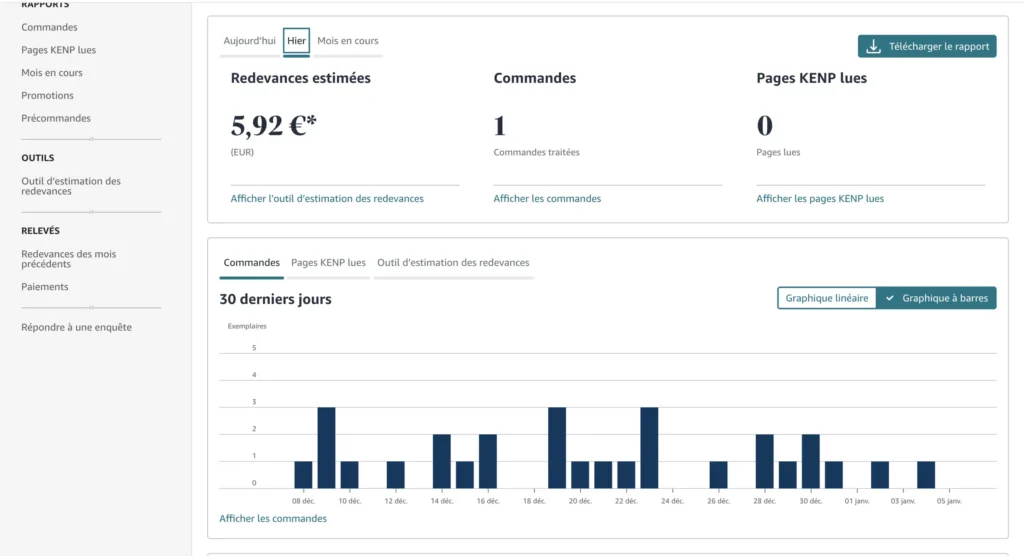The height and width of the screenshot is (556, 1024).
Task: Click the checkmark icon on Graphique à barres
Action: 889,298
